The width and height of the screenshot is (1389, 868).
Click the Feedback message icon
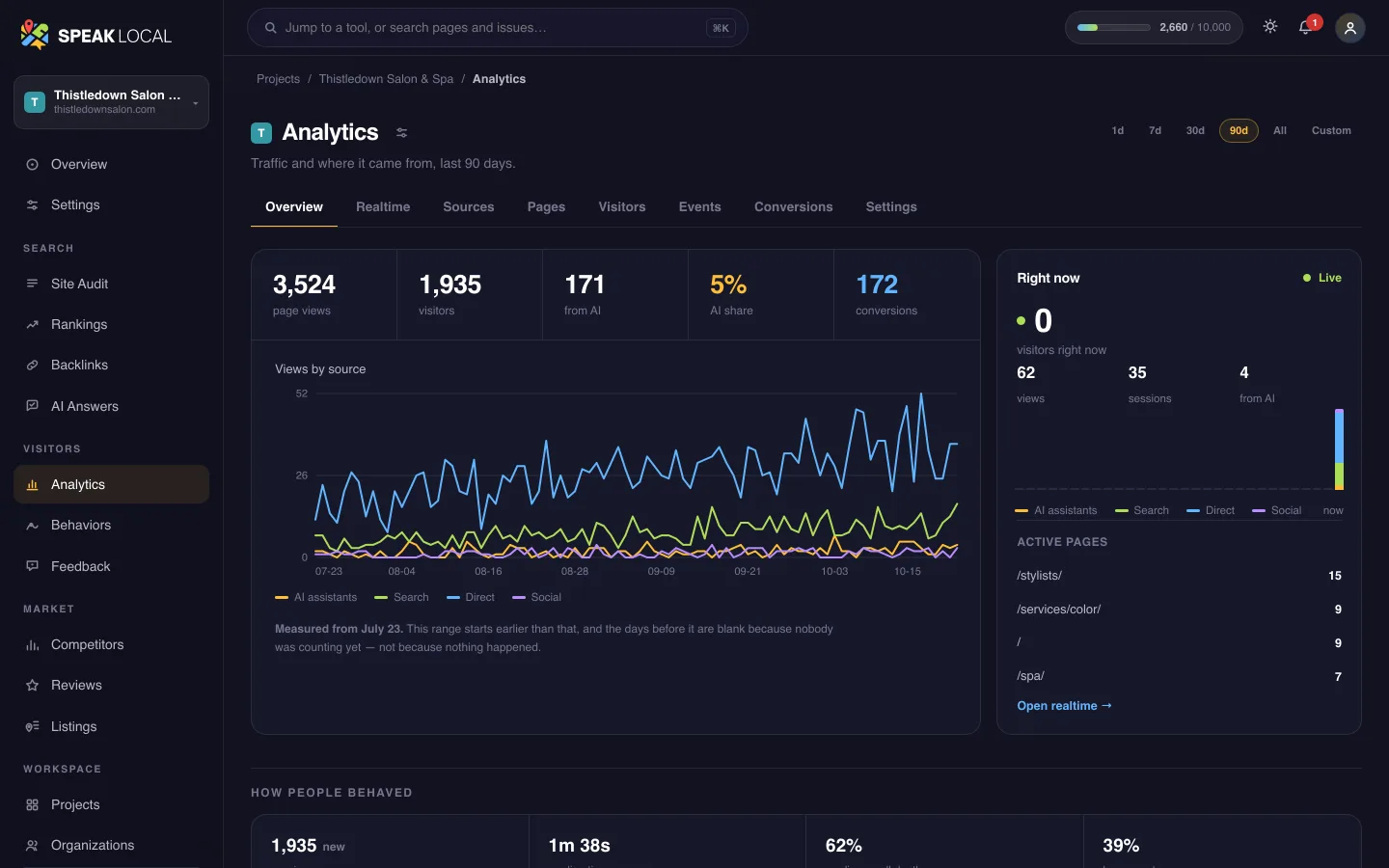coord(32,566)
